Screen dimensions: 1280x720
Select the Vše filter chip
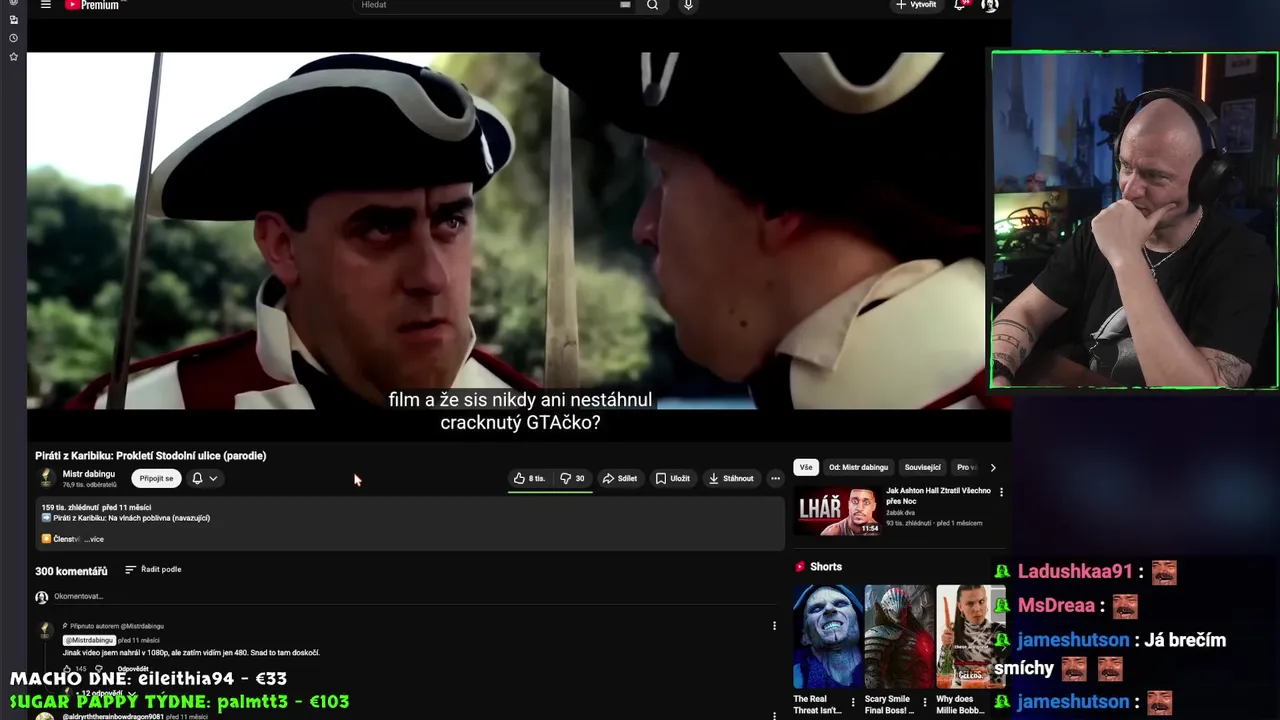(806, 467)
